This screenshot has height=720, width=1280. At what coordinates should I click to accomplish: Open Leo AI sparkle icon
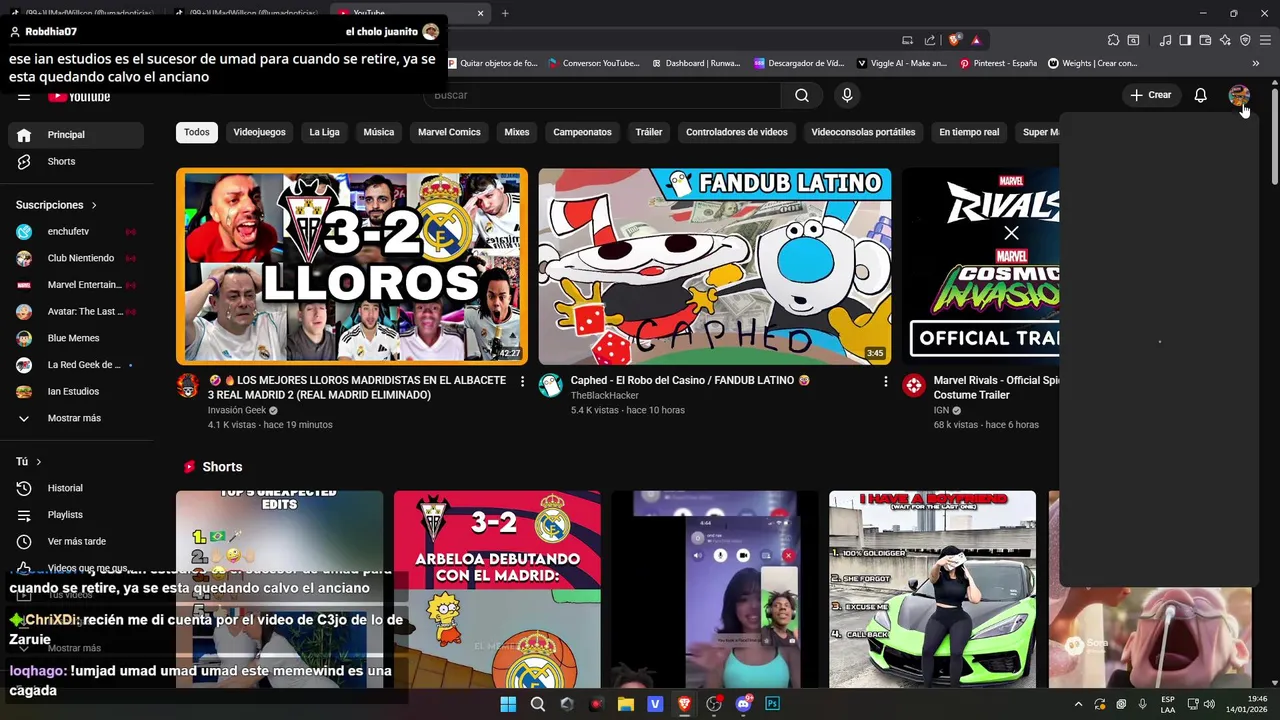[x=1225, y=40]
